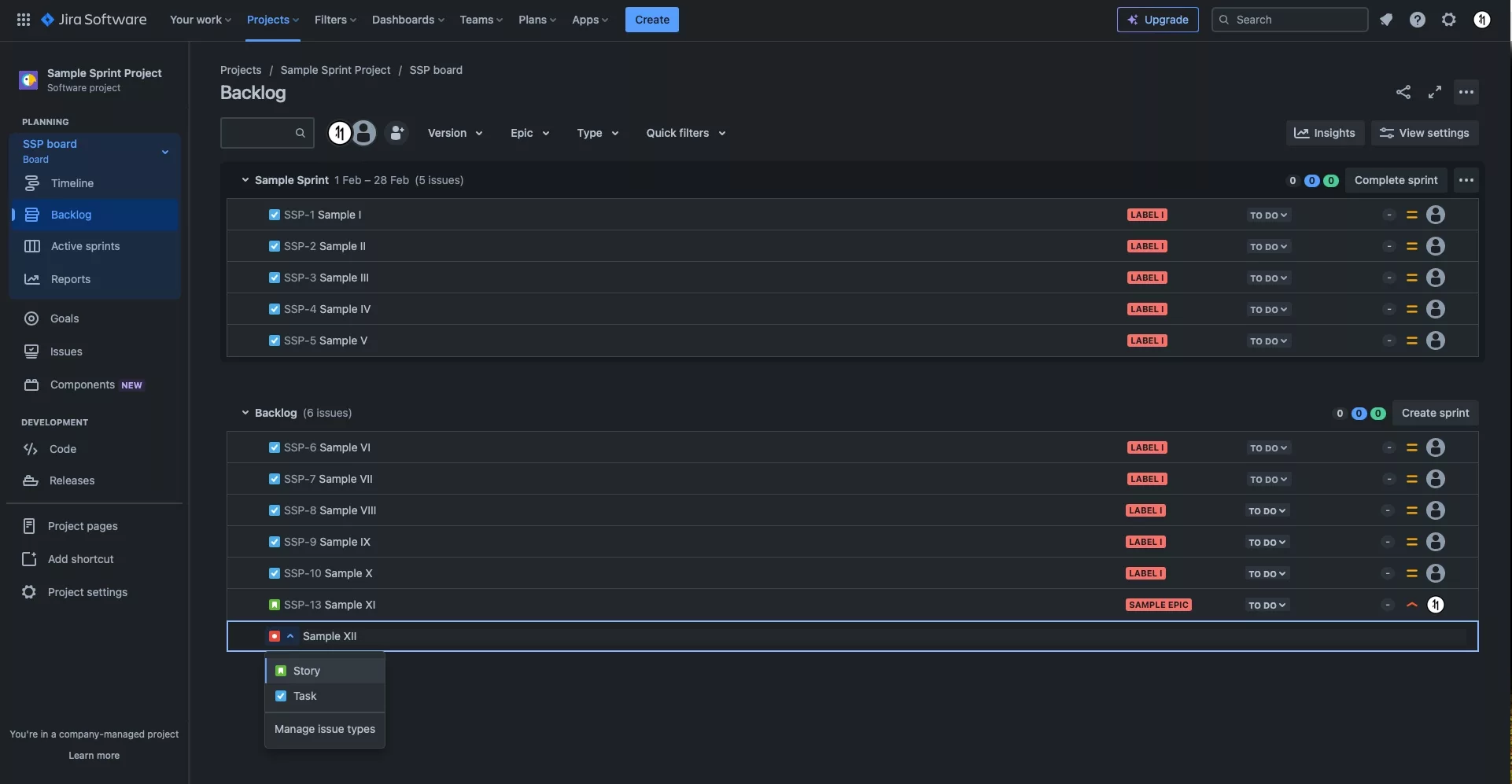The image size is (1512, 784).
Task: Click Complete sprint button
Action: tap(1396, 180)
